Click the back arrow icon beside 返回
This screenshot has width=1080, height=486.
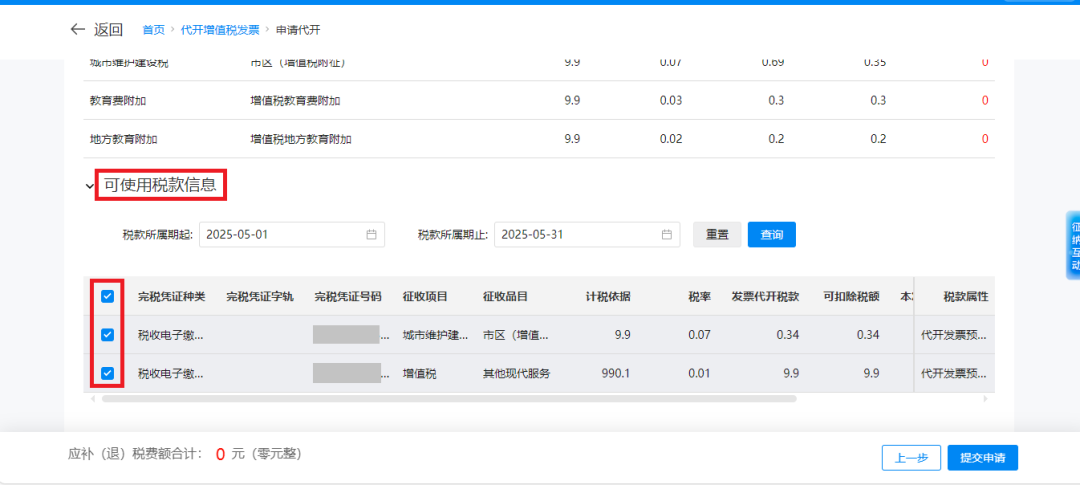[x=78, y=29]
